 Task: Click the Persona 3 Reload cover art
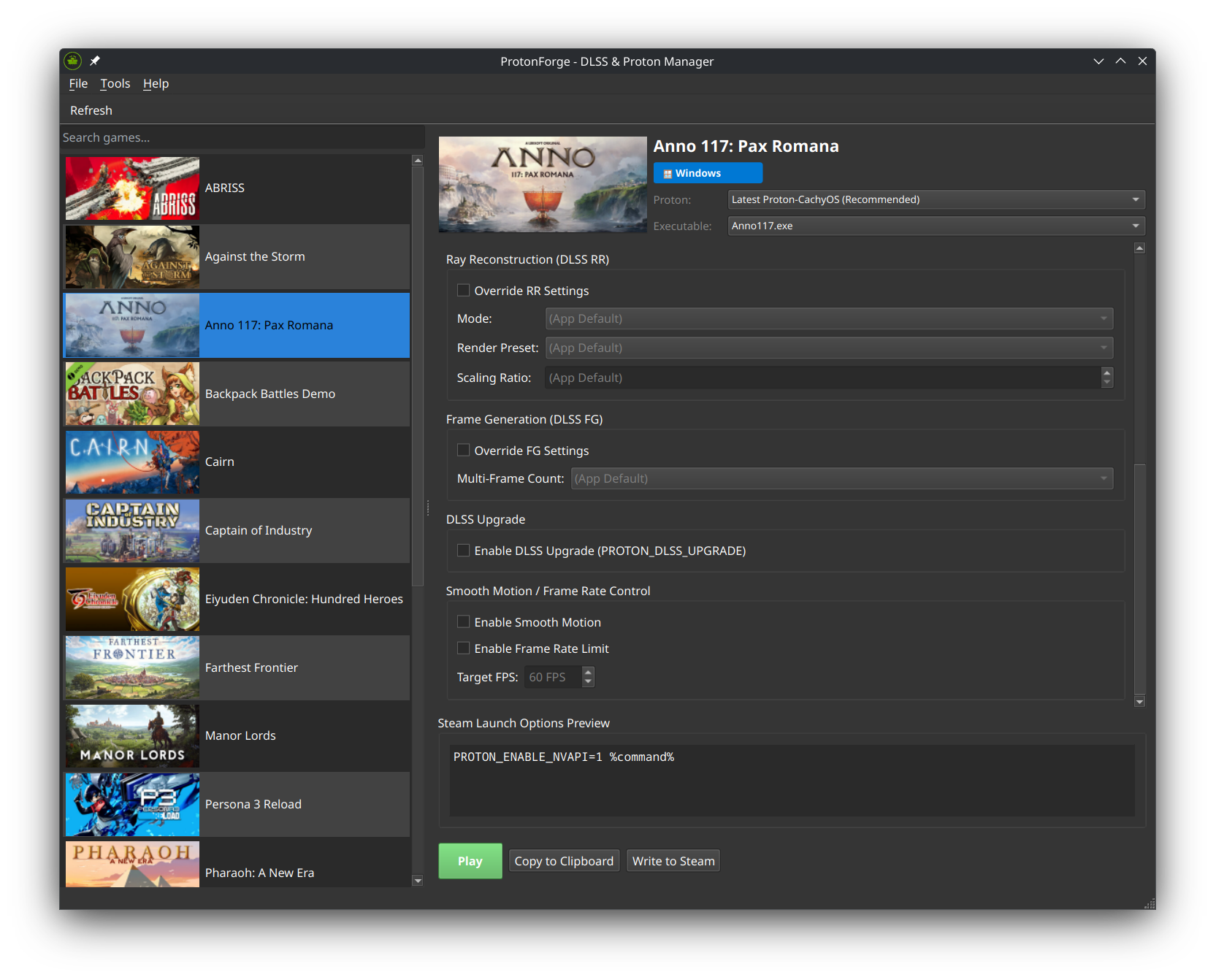tap(132, 805)
